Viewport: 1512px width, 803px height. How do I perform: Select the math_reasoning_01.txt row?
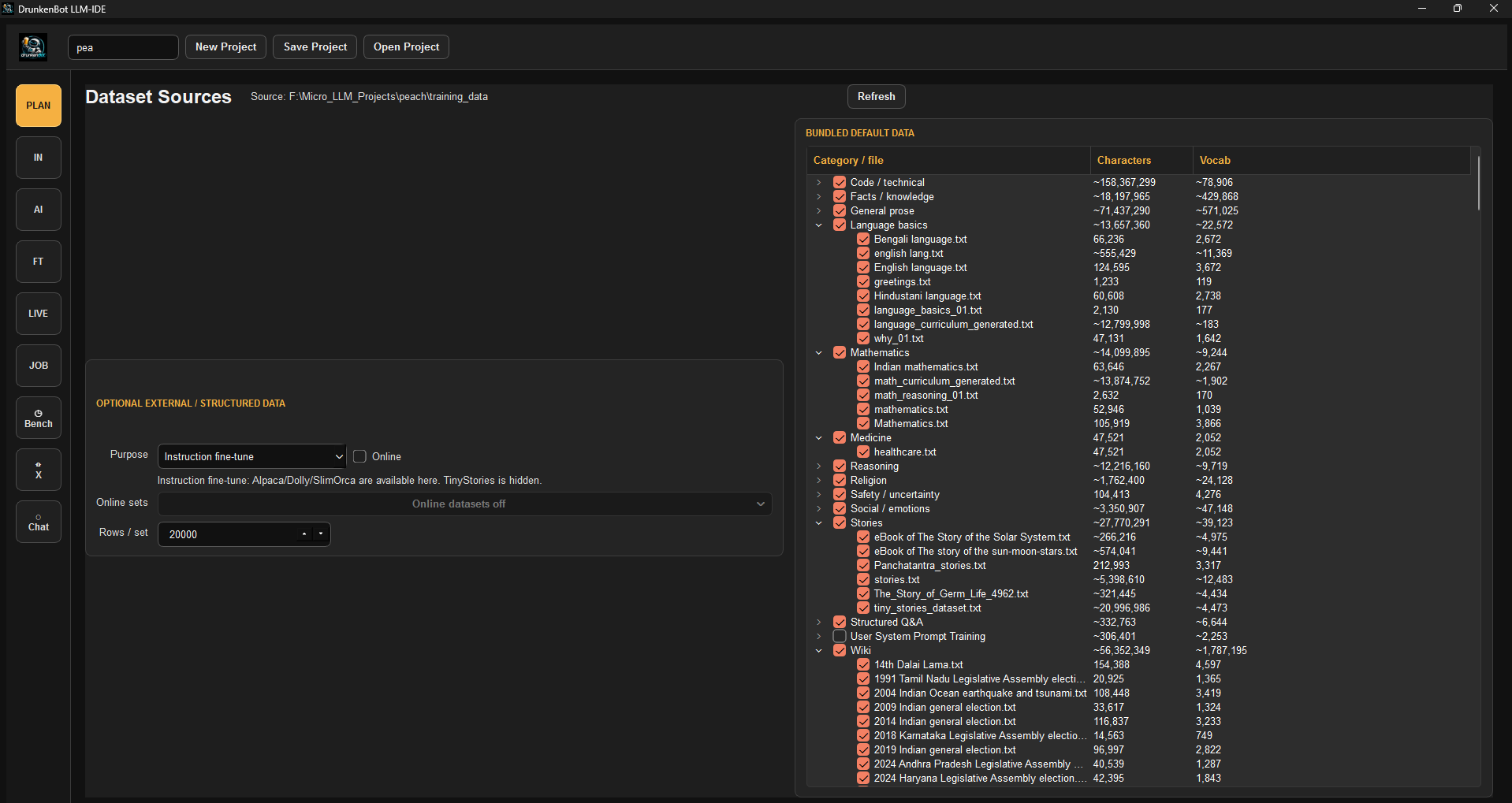pos(1138,395)
